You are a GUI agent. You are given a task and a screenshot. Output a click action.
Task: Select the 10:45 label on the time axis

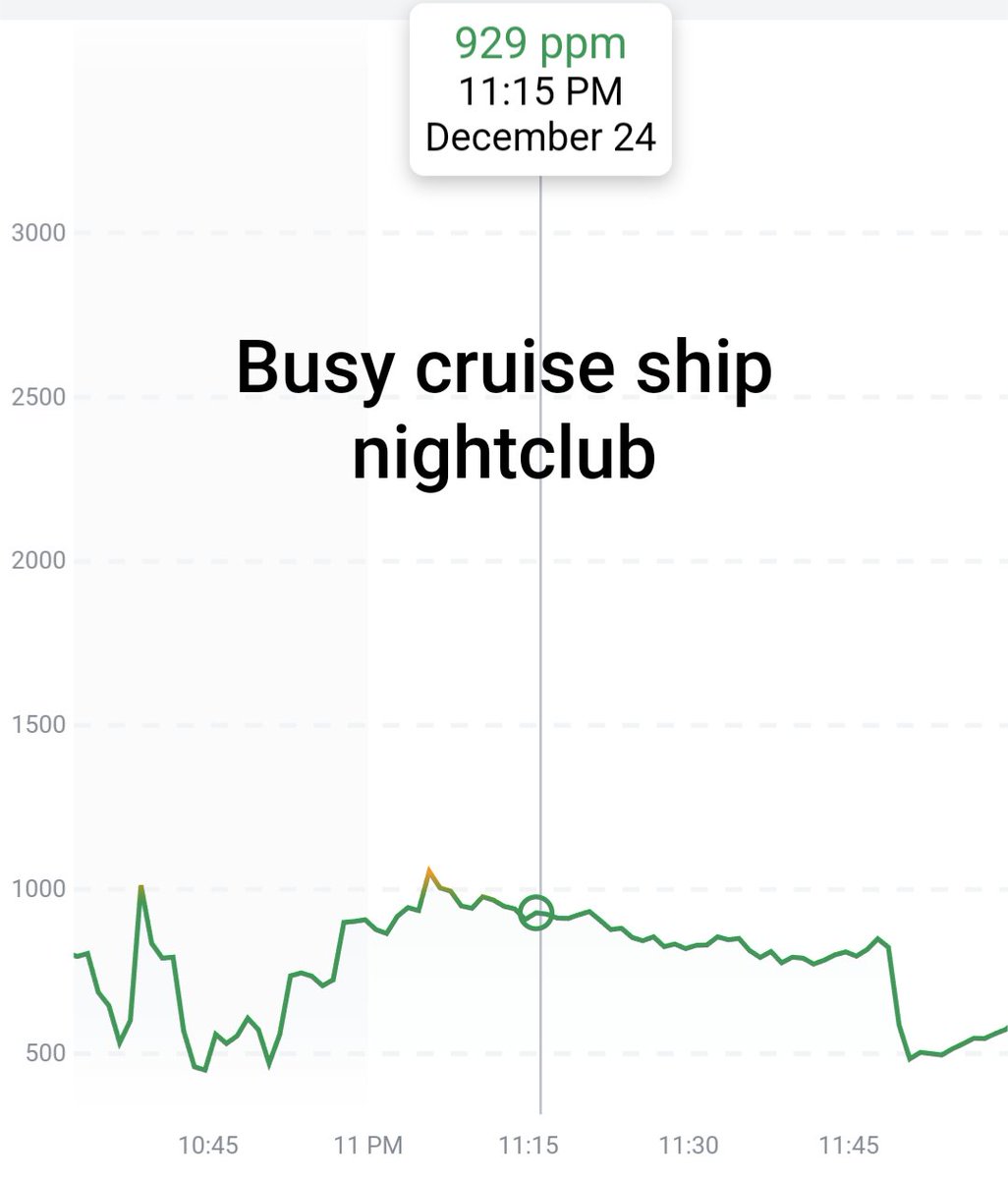point(208,1145)
